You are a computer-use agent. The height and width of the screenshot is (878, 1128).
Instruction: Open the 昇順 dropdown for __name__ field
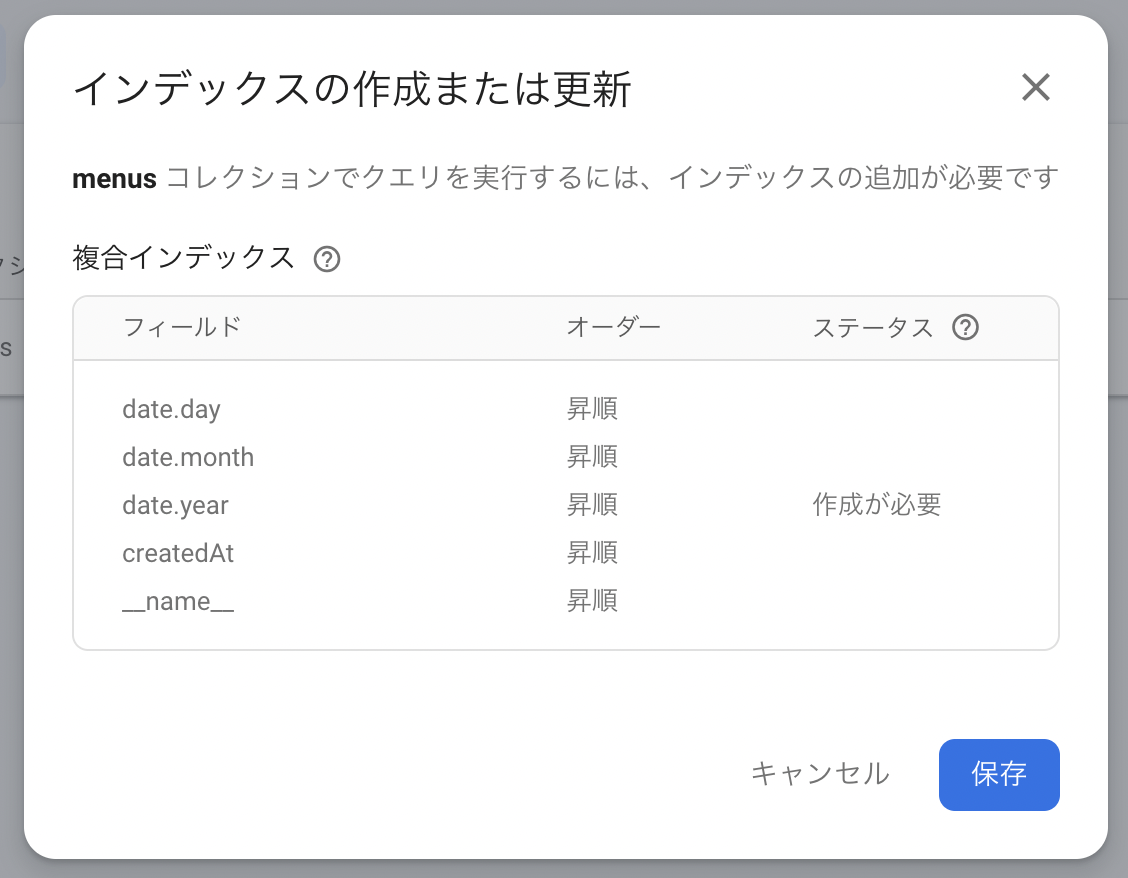pos(592,601)
